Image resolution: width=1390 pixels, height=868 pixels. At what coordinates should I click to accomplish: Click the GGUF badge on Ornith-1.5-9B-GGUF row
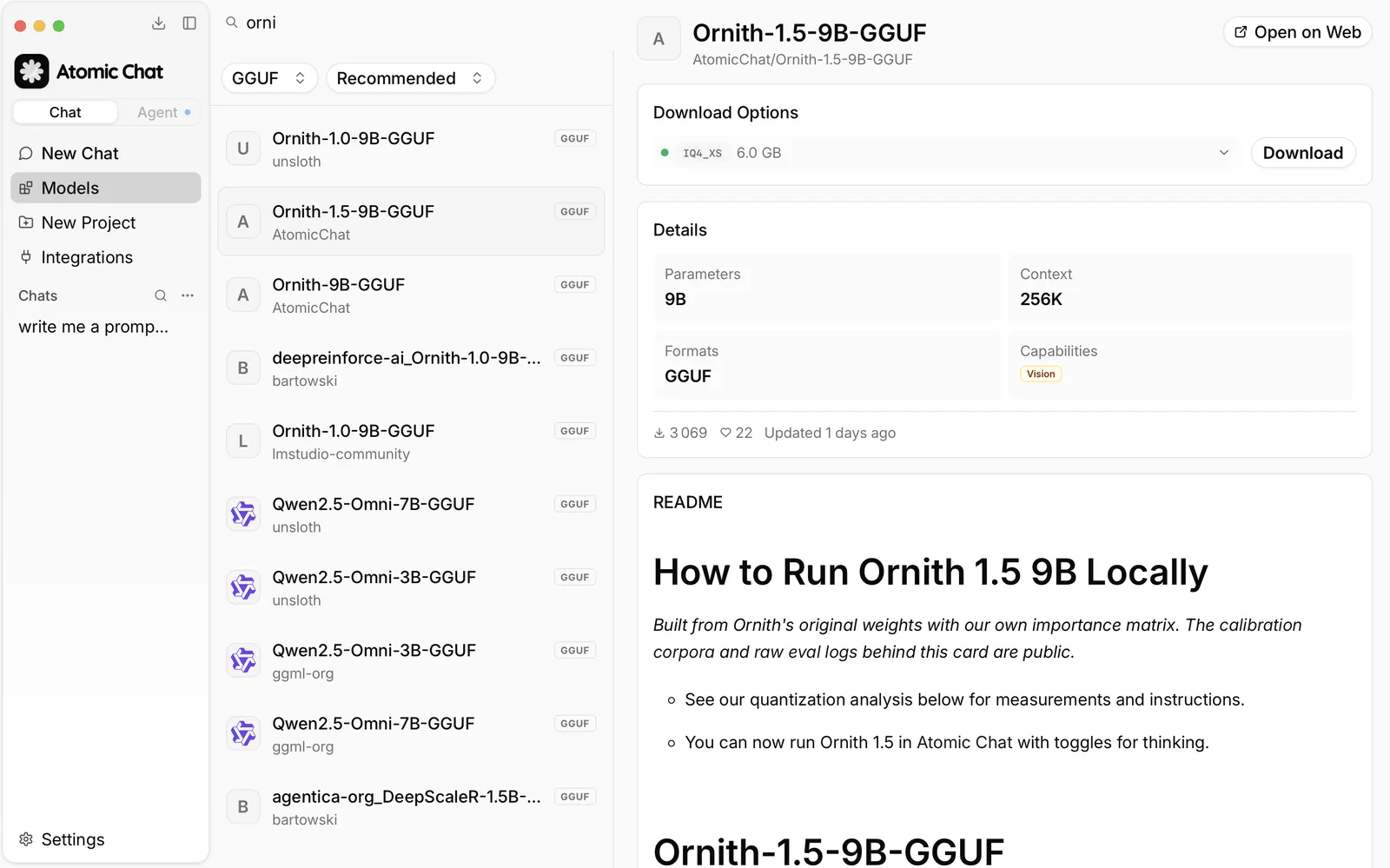[x=574, y=211]
